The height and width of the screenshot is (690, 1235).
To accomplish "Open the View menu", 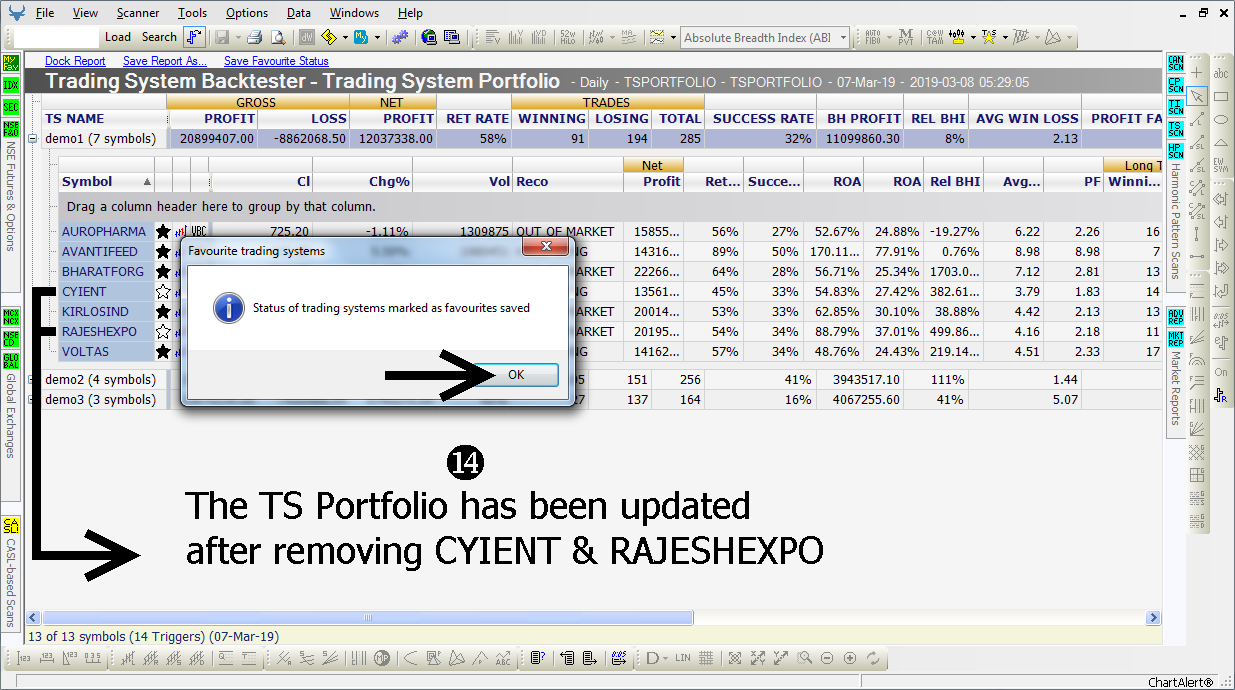I will tap(86, 13).
